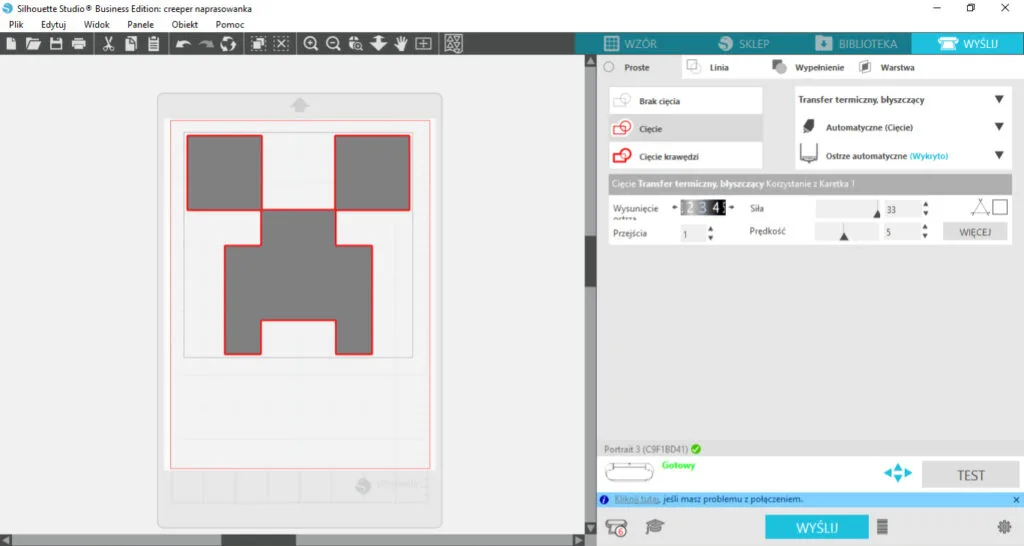Click the WIĘCEJ button
Image resolution: width=1024 pixels, height=546 pixels.
[975, 232]
